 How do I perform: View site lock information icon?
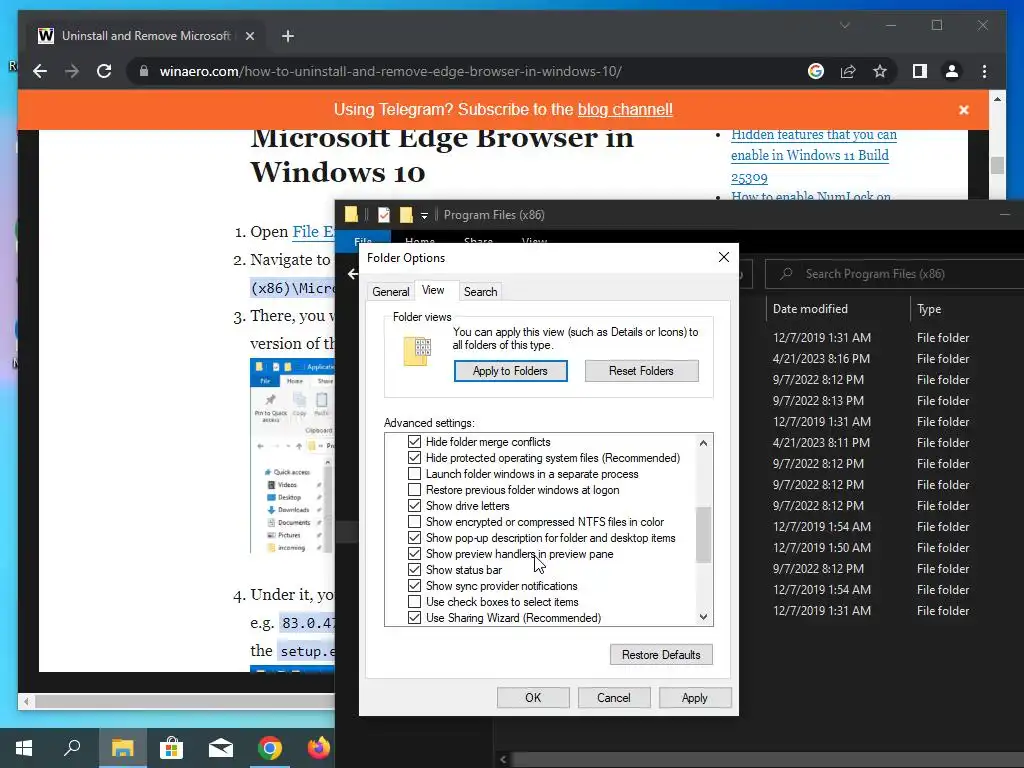pyautogui.click(x=144, y=71)
